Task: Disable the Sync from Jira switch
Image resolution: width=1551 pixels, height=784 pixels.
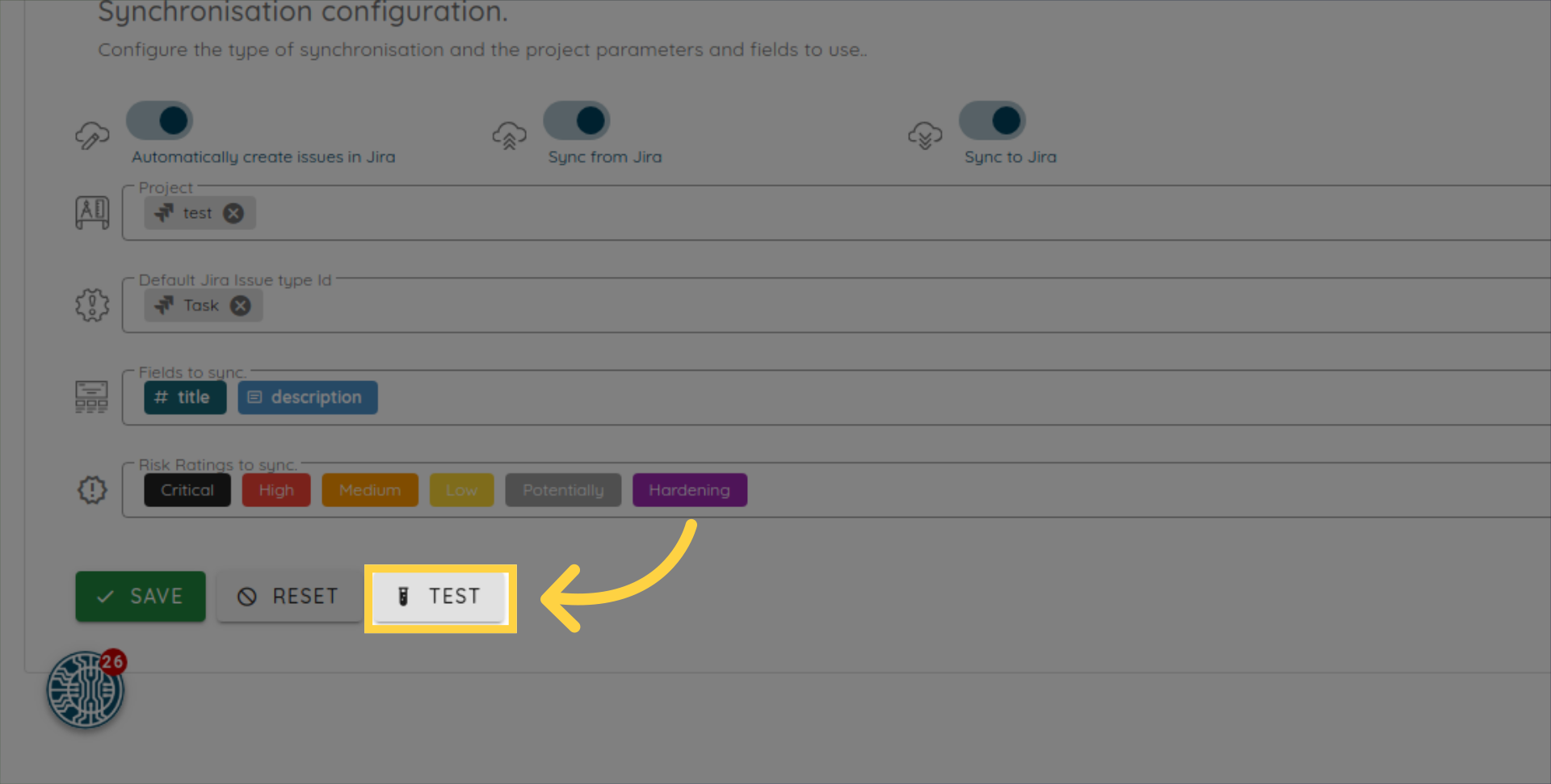Action: [x=577, y=121]
